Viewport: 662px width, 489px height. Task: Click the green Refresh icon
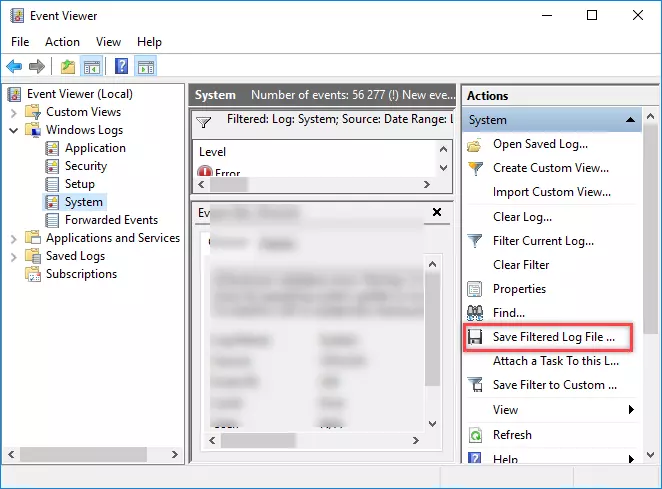pyautogui.click(x=475, y=435)
